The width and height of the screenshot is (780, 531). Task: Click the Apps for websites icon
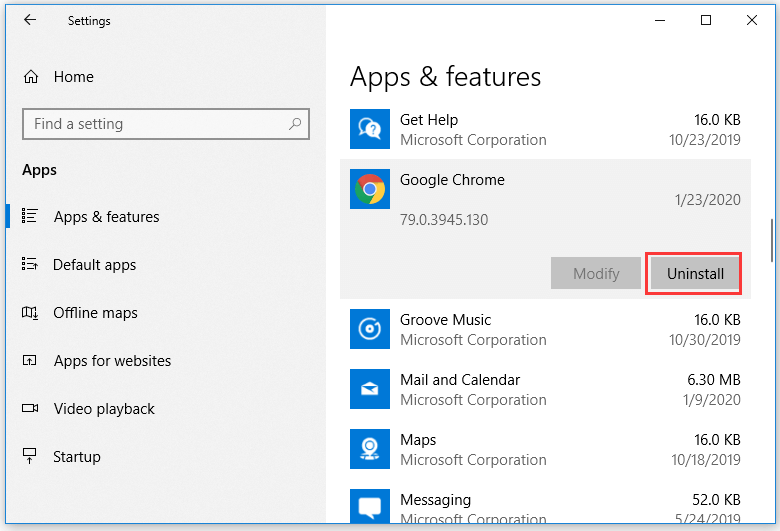click(x=29, y=360)
